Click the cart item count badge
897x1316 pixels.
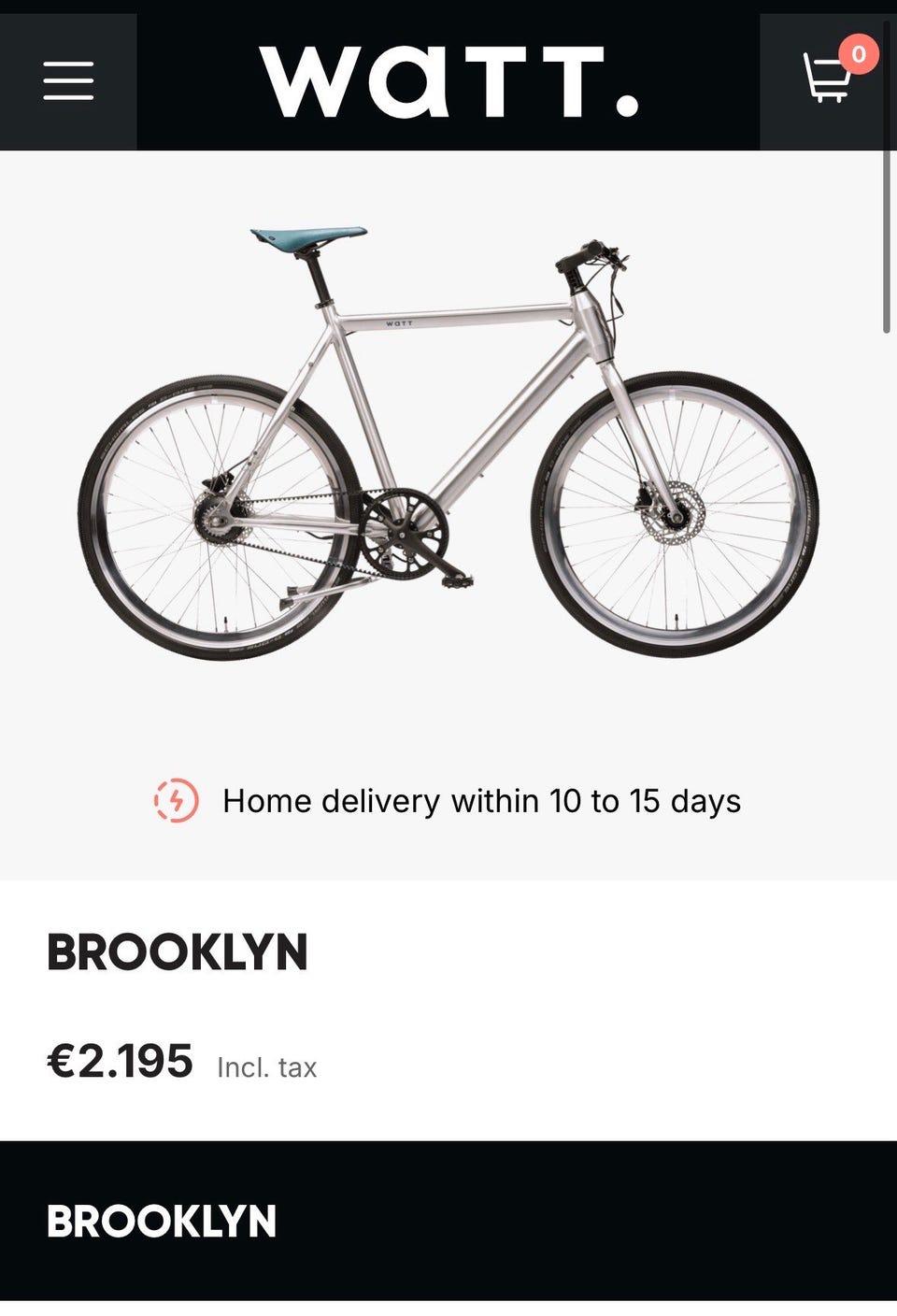point(858,54)
